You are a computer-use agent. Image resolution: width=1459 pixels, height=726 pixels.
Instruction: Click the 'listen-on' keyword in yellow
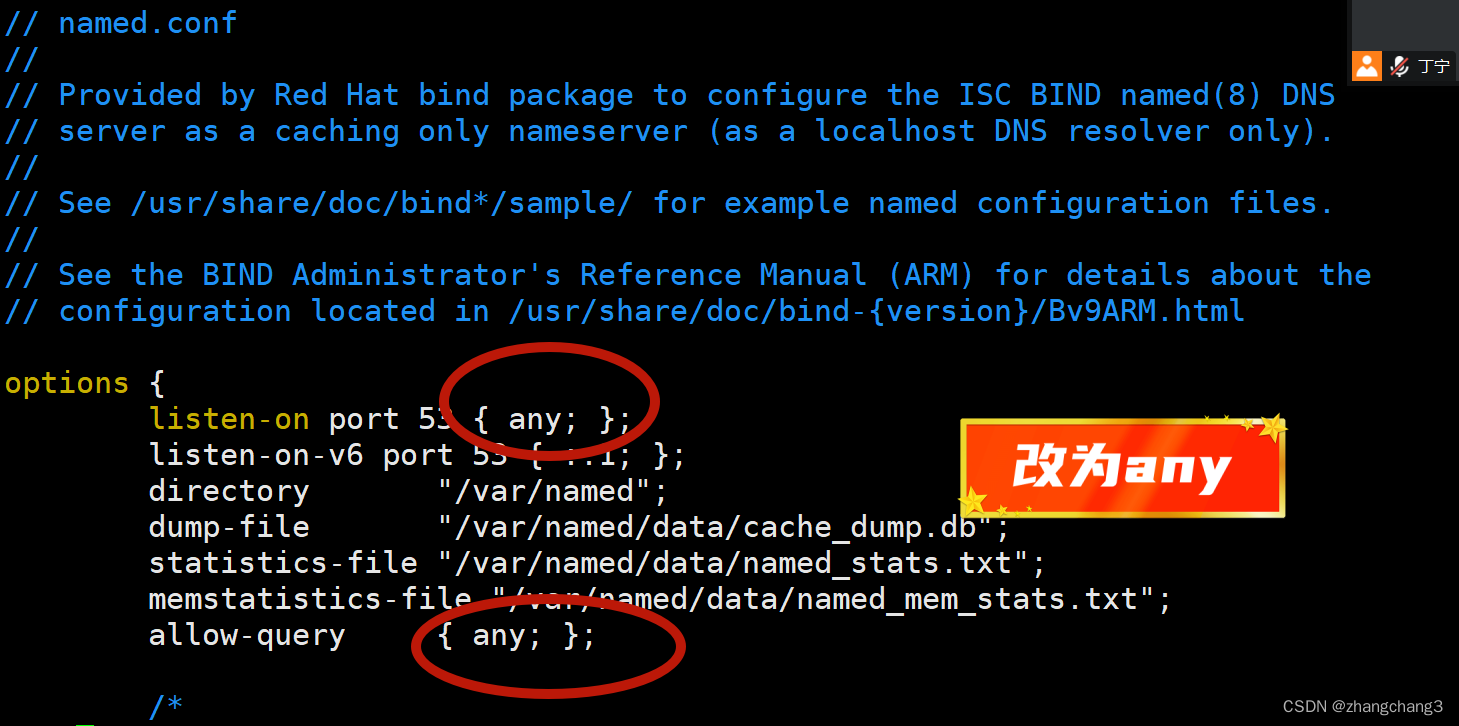click(x=230, y=419)
